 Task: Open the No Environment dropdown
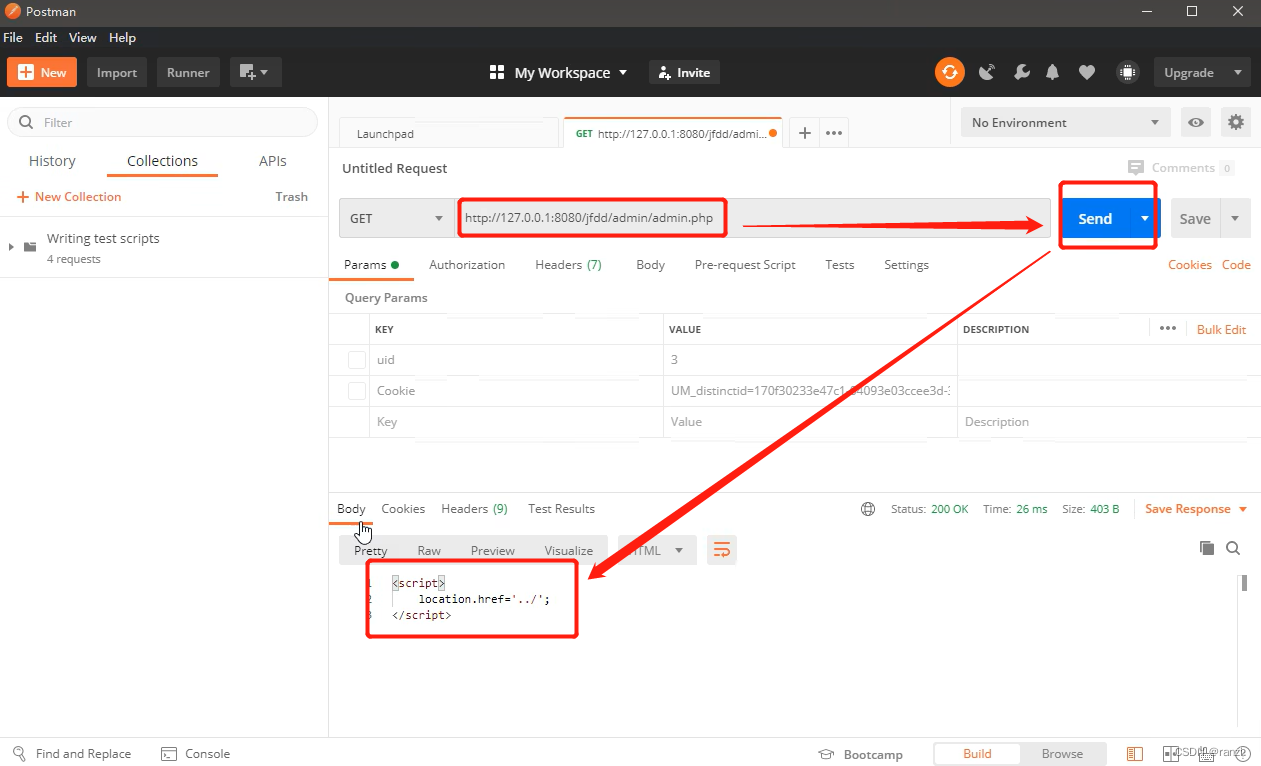click(1066, 122)
